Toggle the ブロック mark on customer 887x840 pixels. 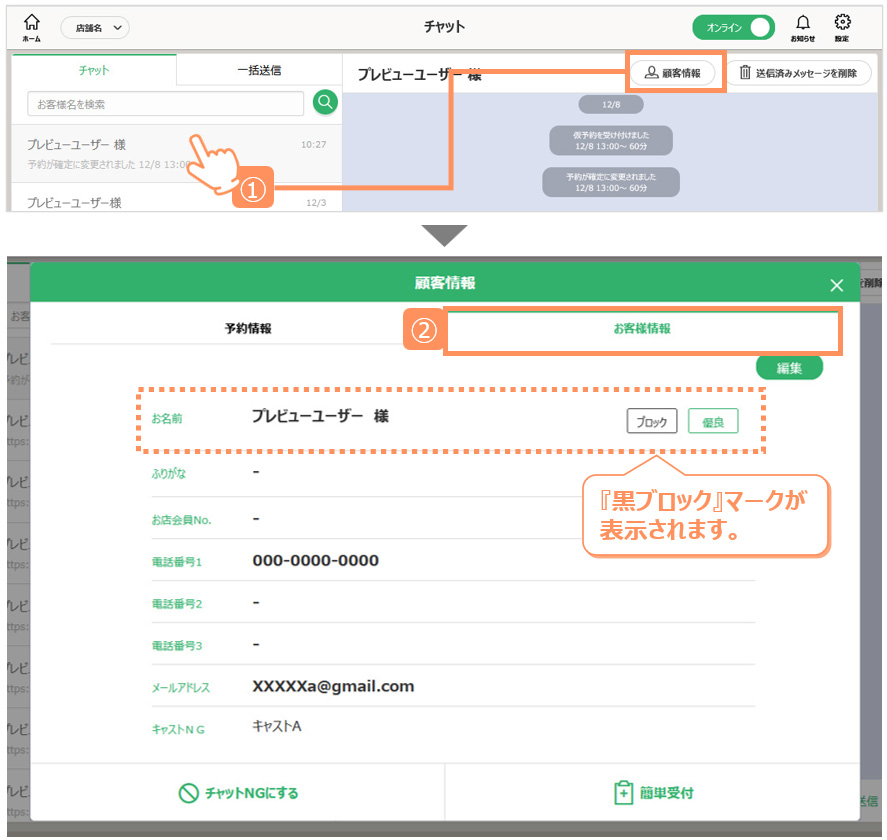point(652,422)
